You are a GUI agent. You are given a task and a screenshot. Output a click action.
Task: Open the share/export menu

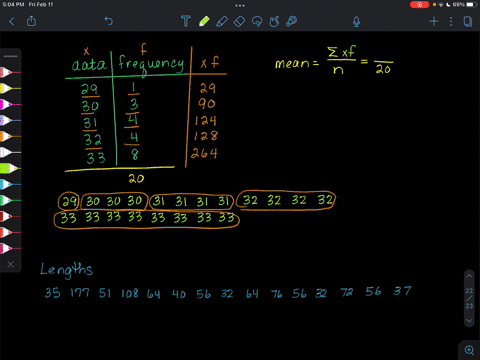31,21
